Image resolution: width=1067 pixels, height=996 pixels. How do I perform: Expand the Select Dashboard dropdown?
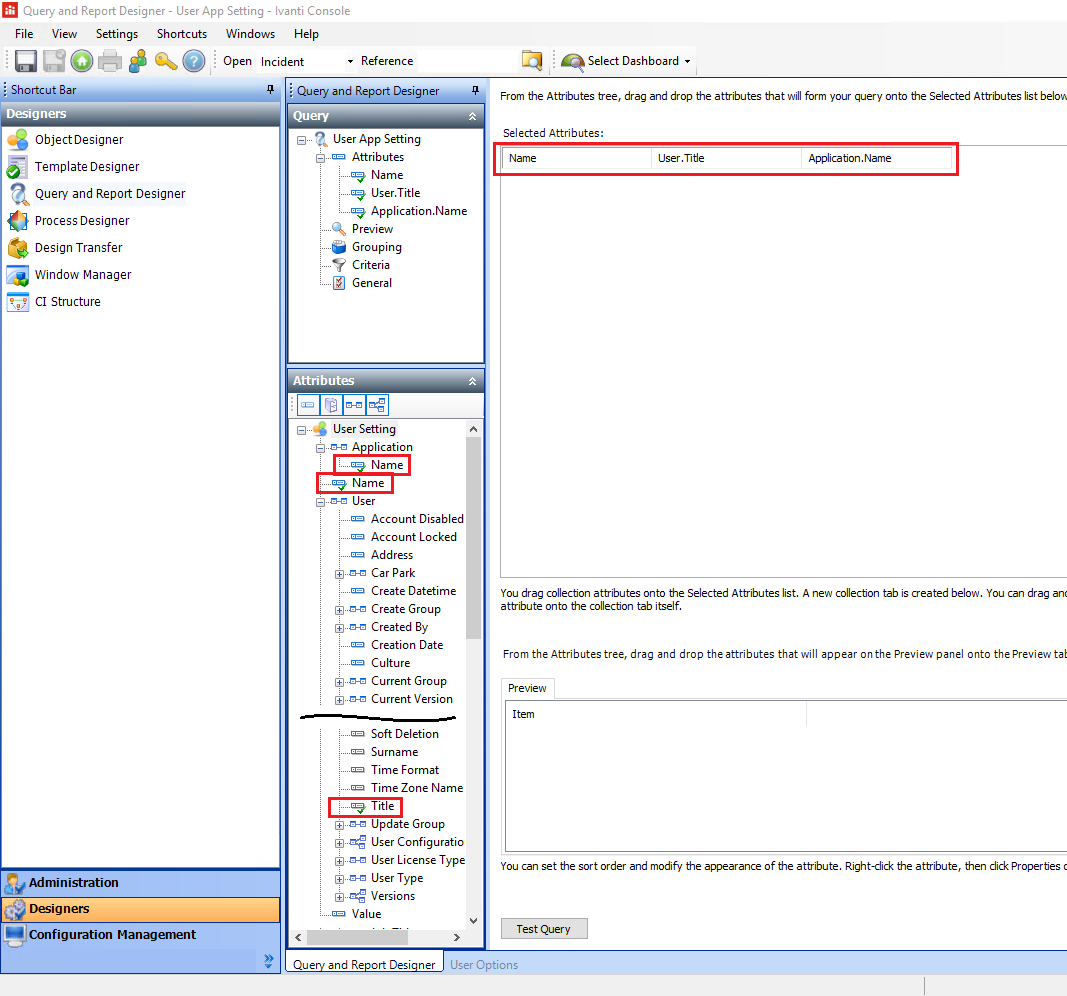687,62
